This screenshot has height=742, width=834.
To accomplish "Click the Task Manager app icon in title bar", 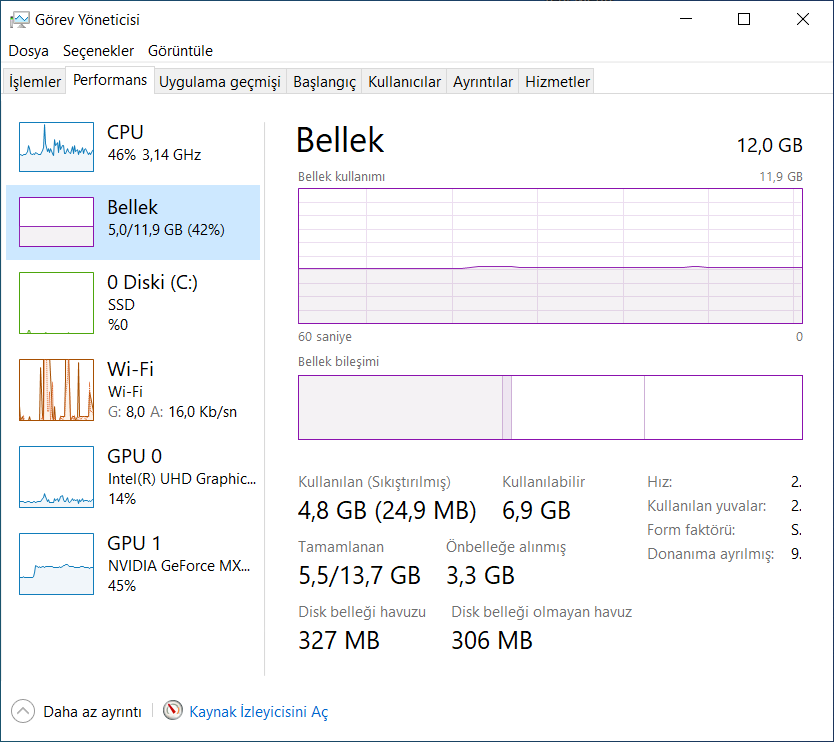I will [18, 19].
